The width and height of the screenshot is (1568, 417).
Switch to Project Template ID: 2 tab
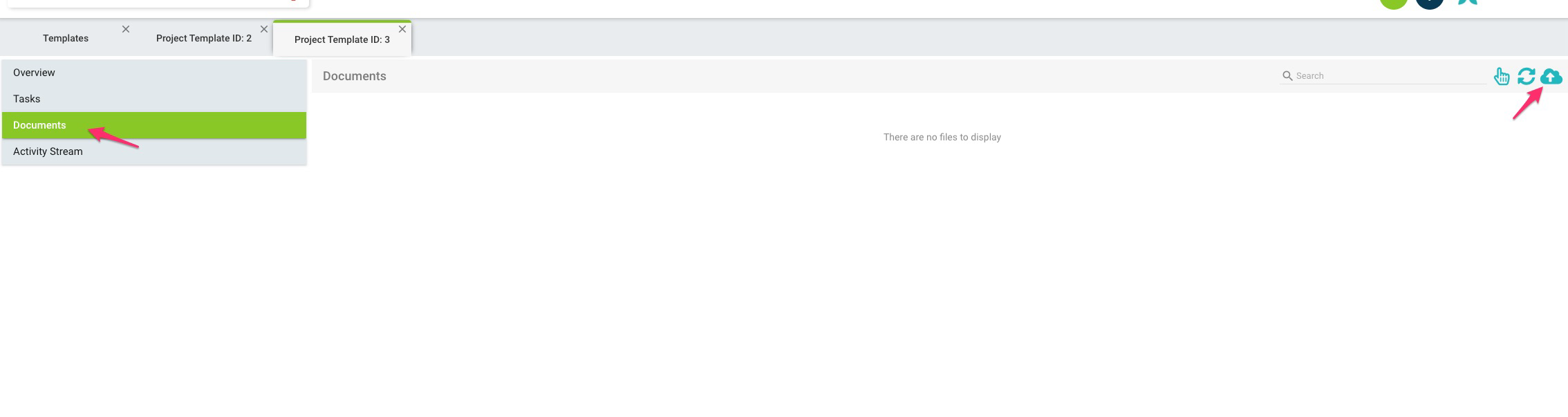pyautogui.click(x=203, y=38)
